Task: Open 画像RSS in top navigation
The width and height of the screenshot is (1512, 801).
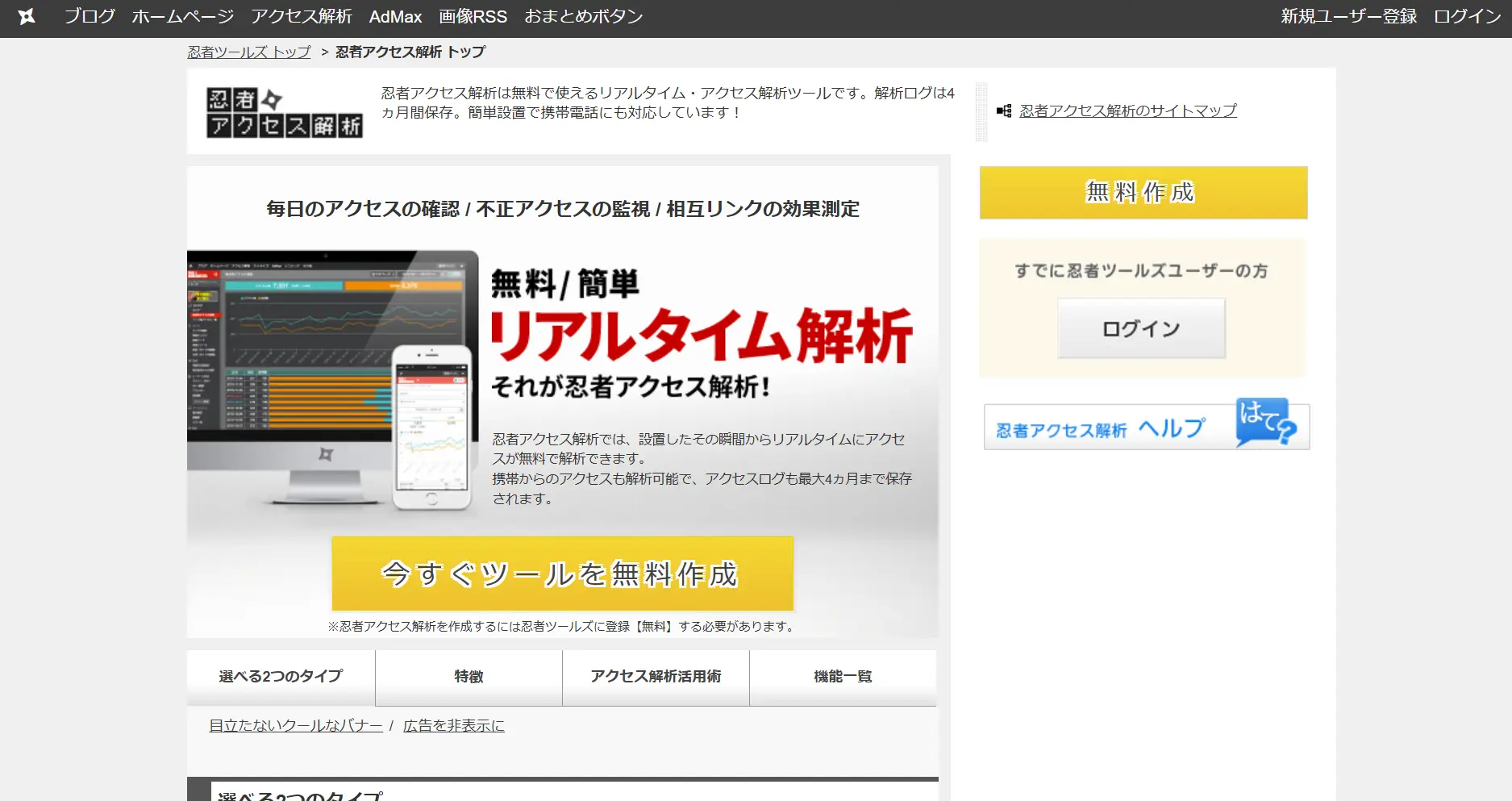Action: point(473,16)
